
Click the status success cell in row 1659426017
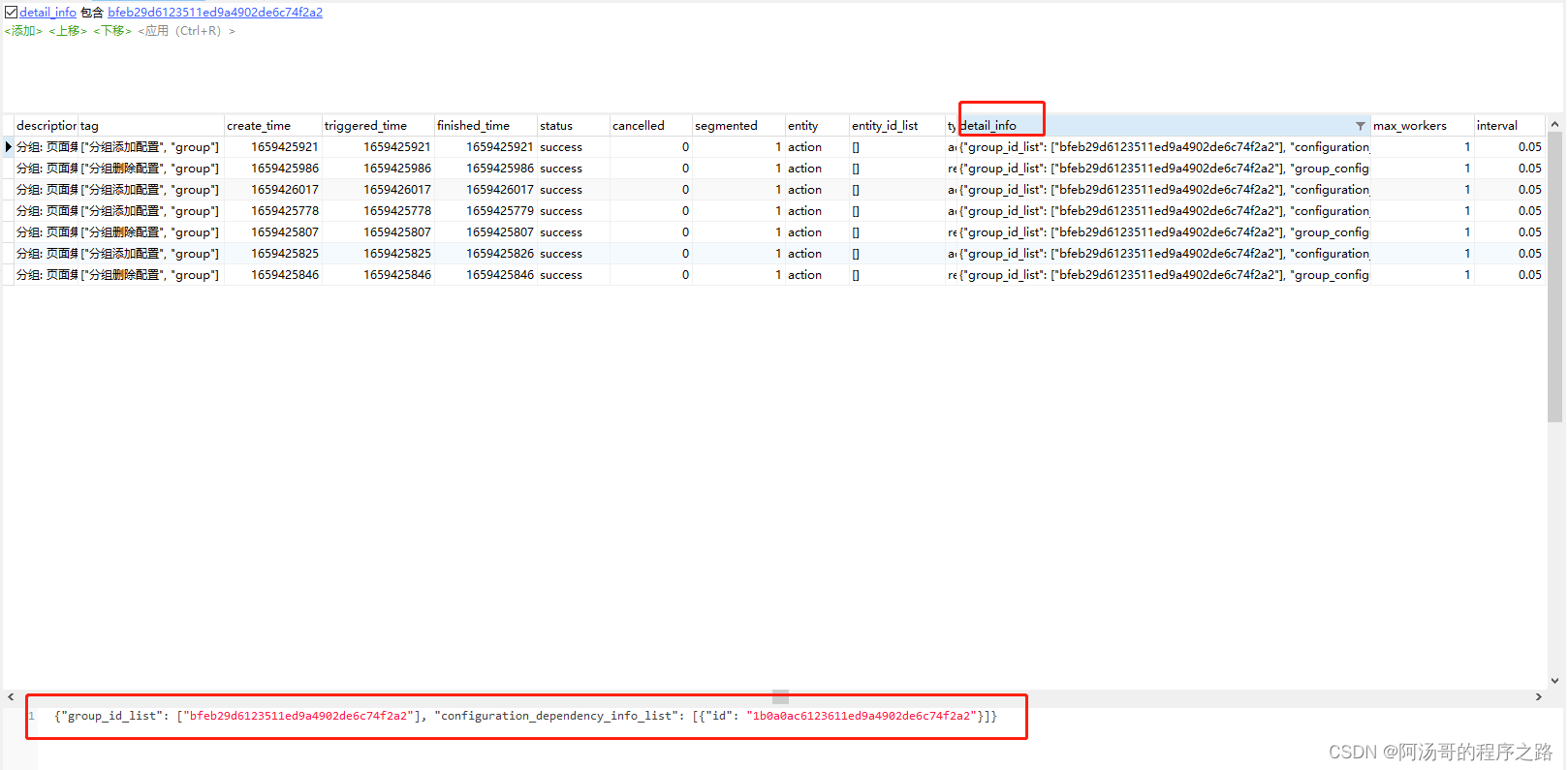click(x=574, y=190)
